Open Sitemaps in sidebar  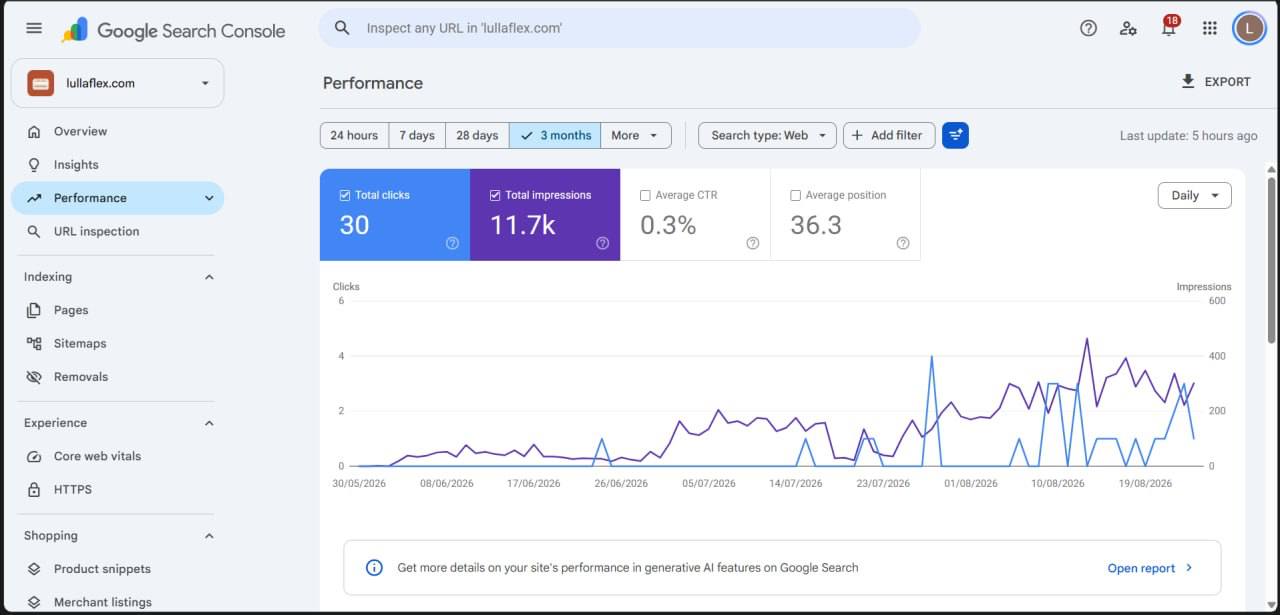(118, 343)
